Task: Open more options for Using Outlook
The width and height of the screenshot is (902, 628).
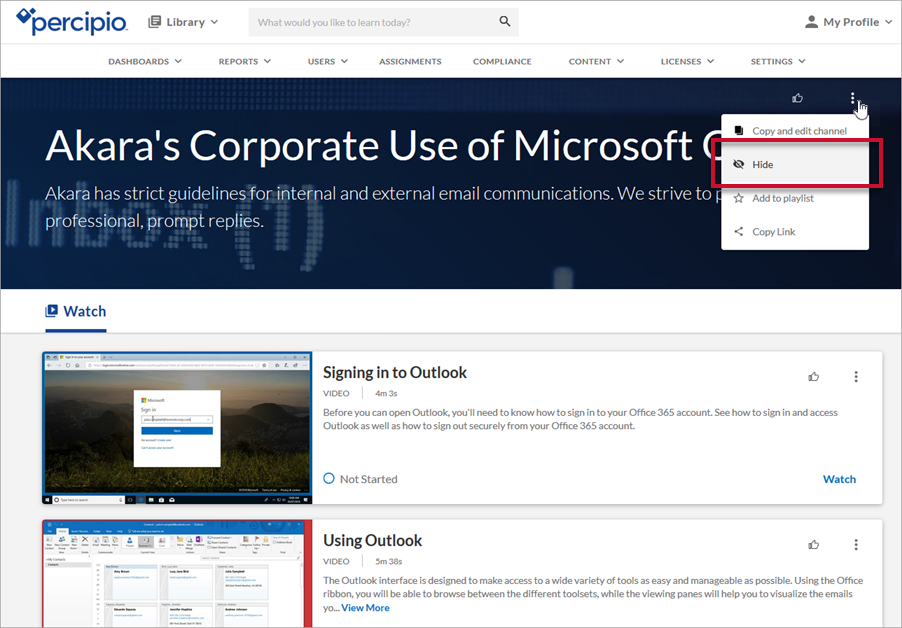Action: 856,545
